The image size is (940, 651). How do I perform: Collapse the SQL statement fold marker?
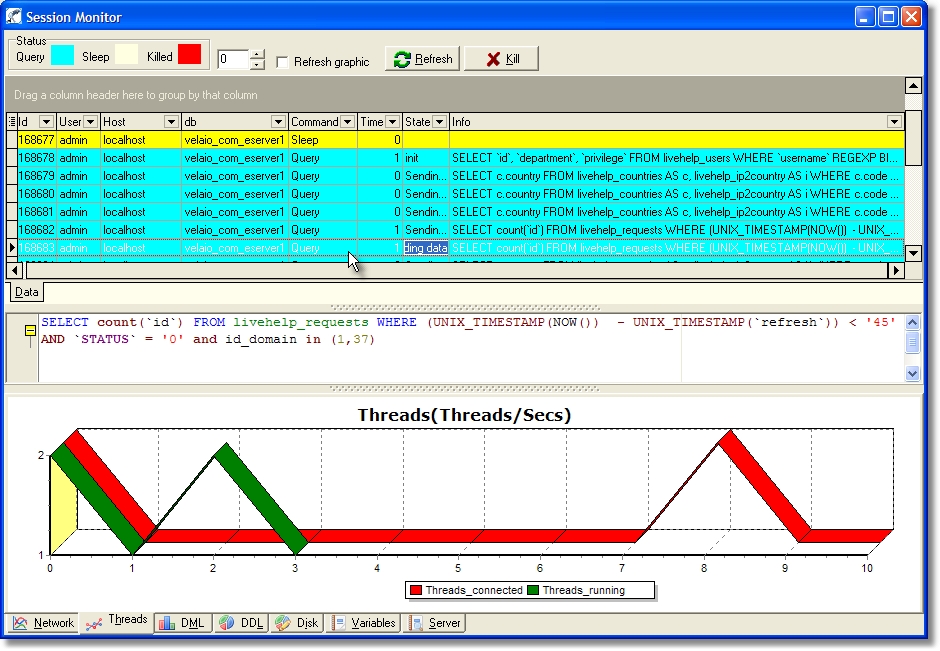click(x=30, y=331)
